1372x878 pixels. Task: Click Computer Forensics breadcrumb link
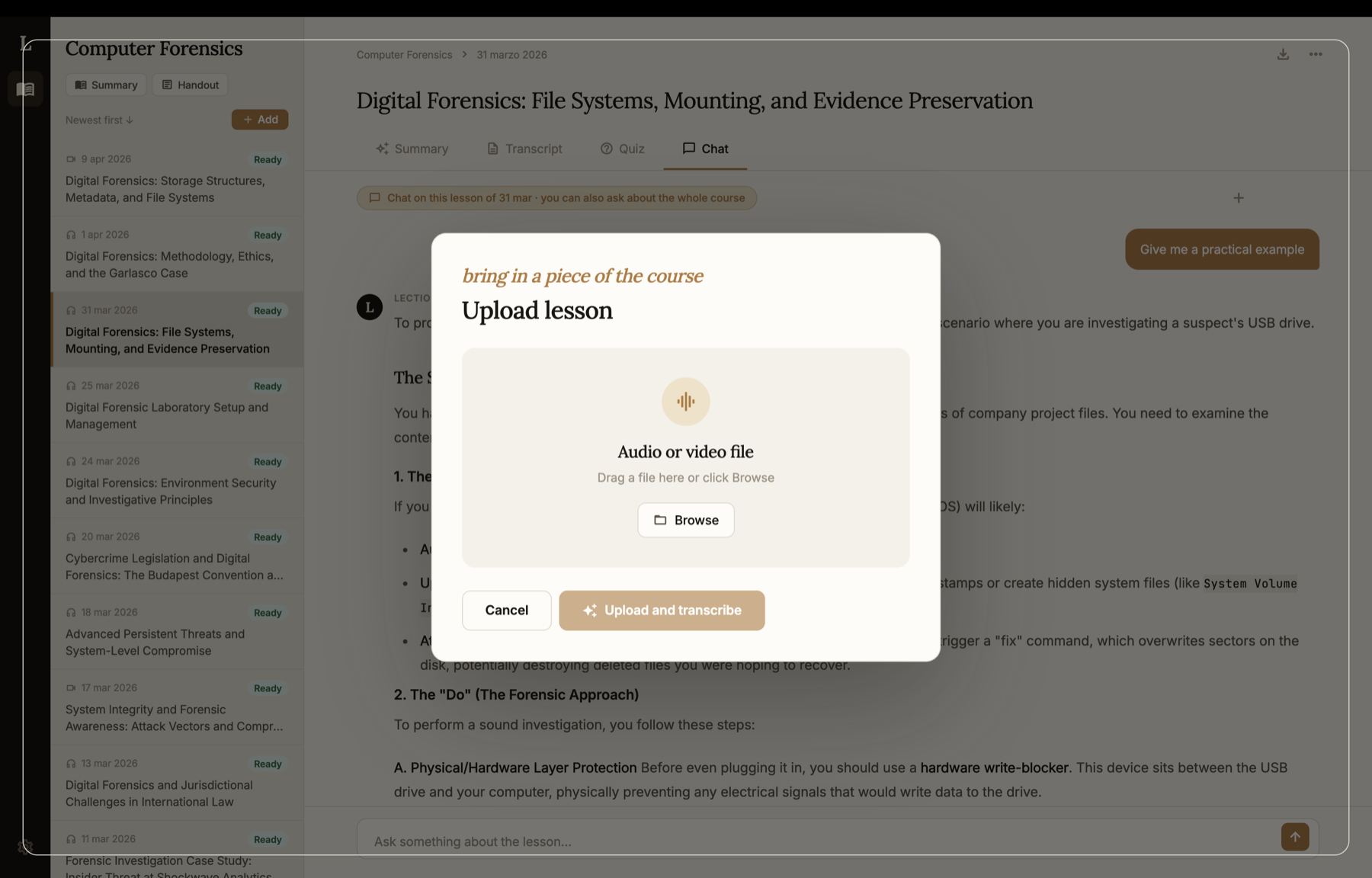(x=404, y=55)
